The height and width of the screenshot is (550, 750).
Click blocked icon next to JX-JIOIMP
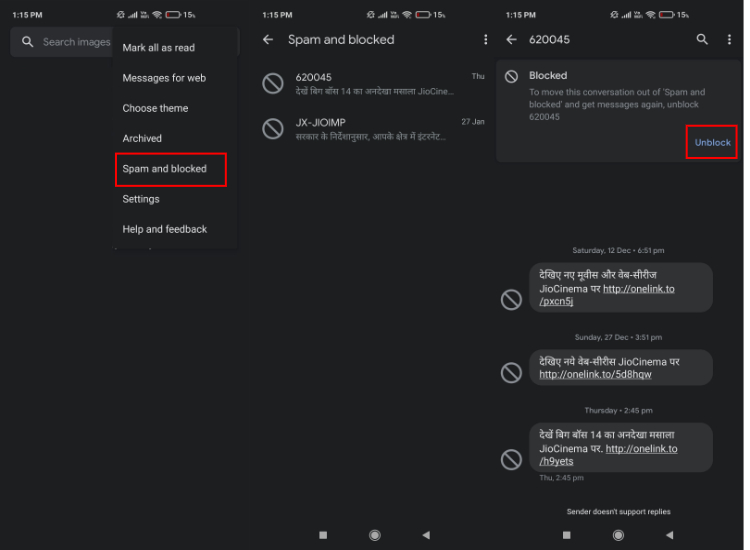click(x=273, y=129)
